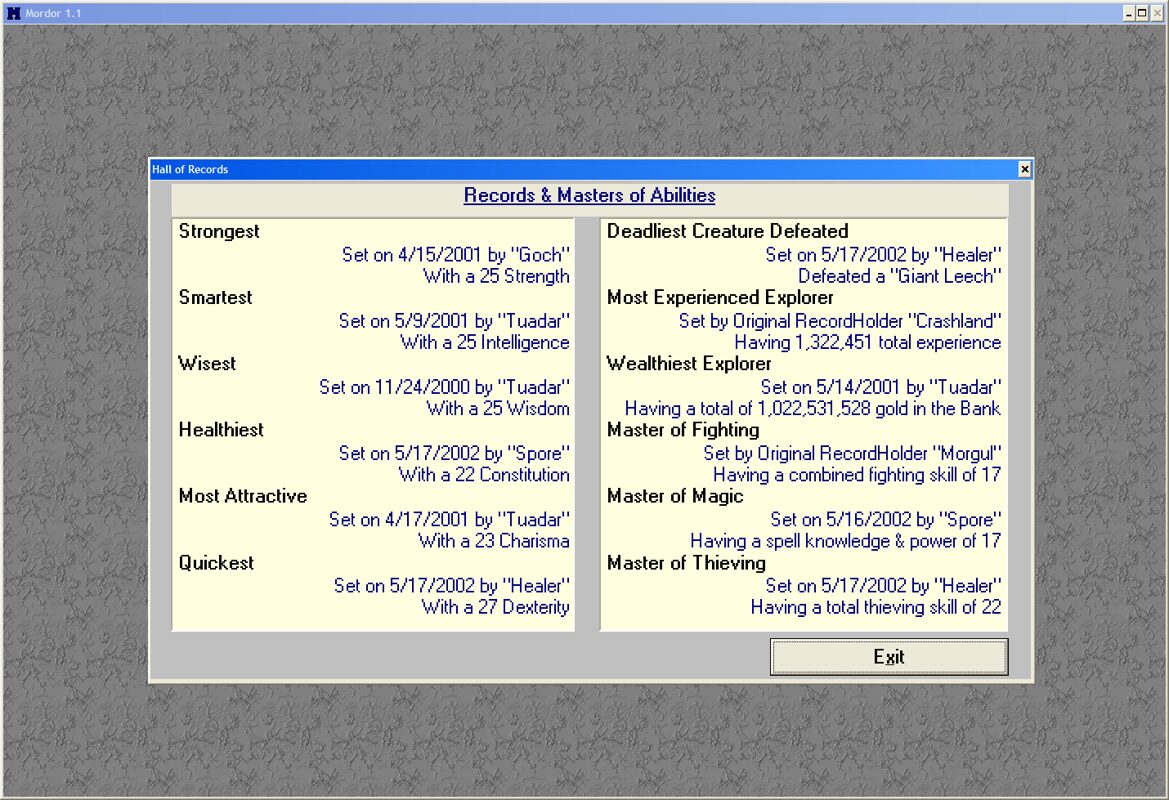The image size is (1169, 800).
Task: Click the Hall of Records title bar
Action: [580, 170]
